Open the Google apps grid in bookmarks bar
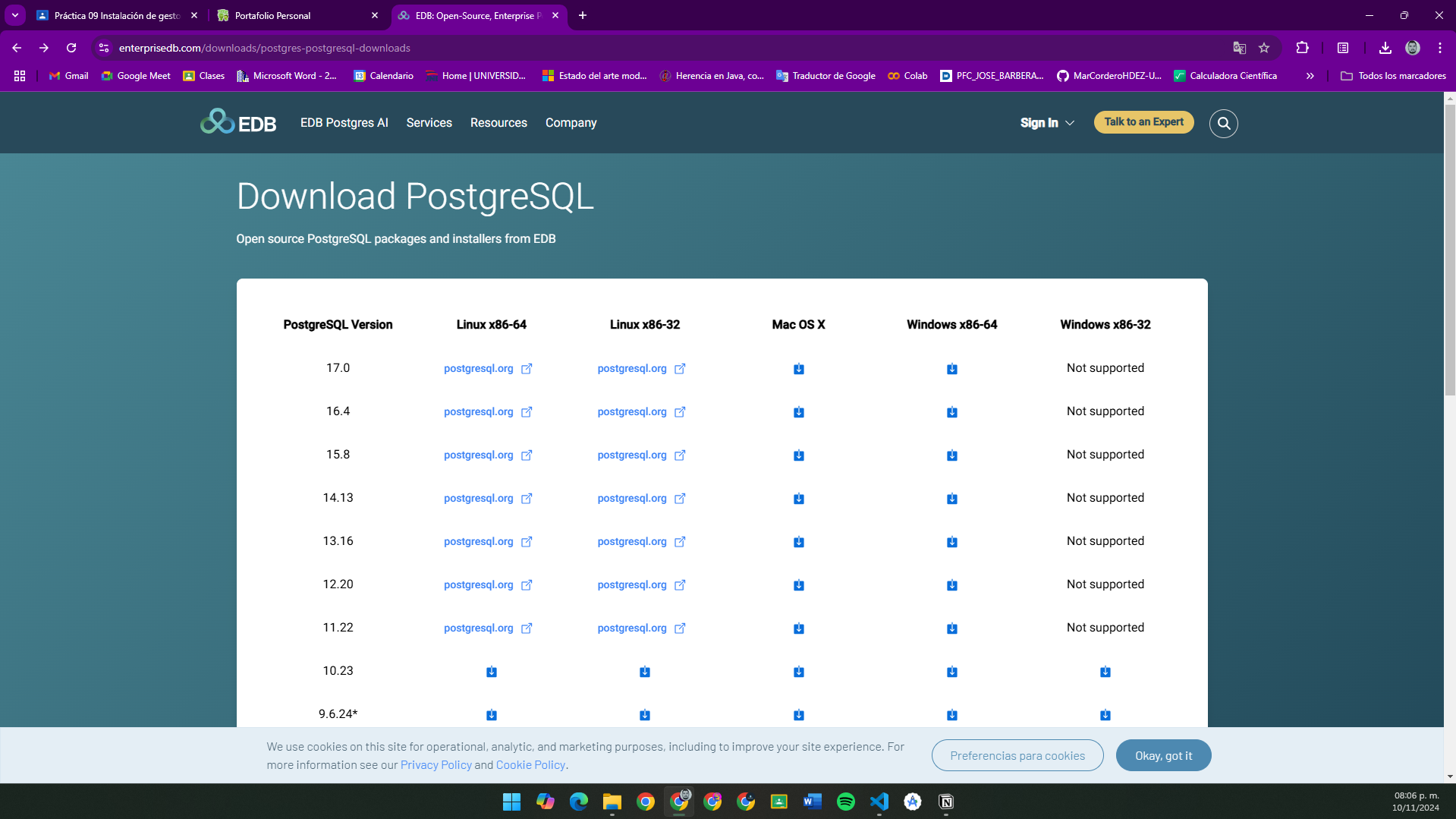Viewport: 1456px width, 819px height. click(x=20, y=76)
